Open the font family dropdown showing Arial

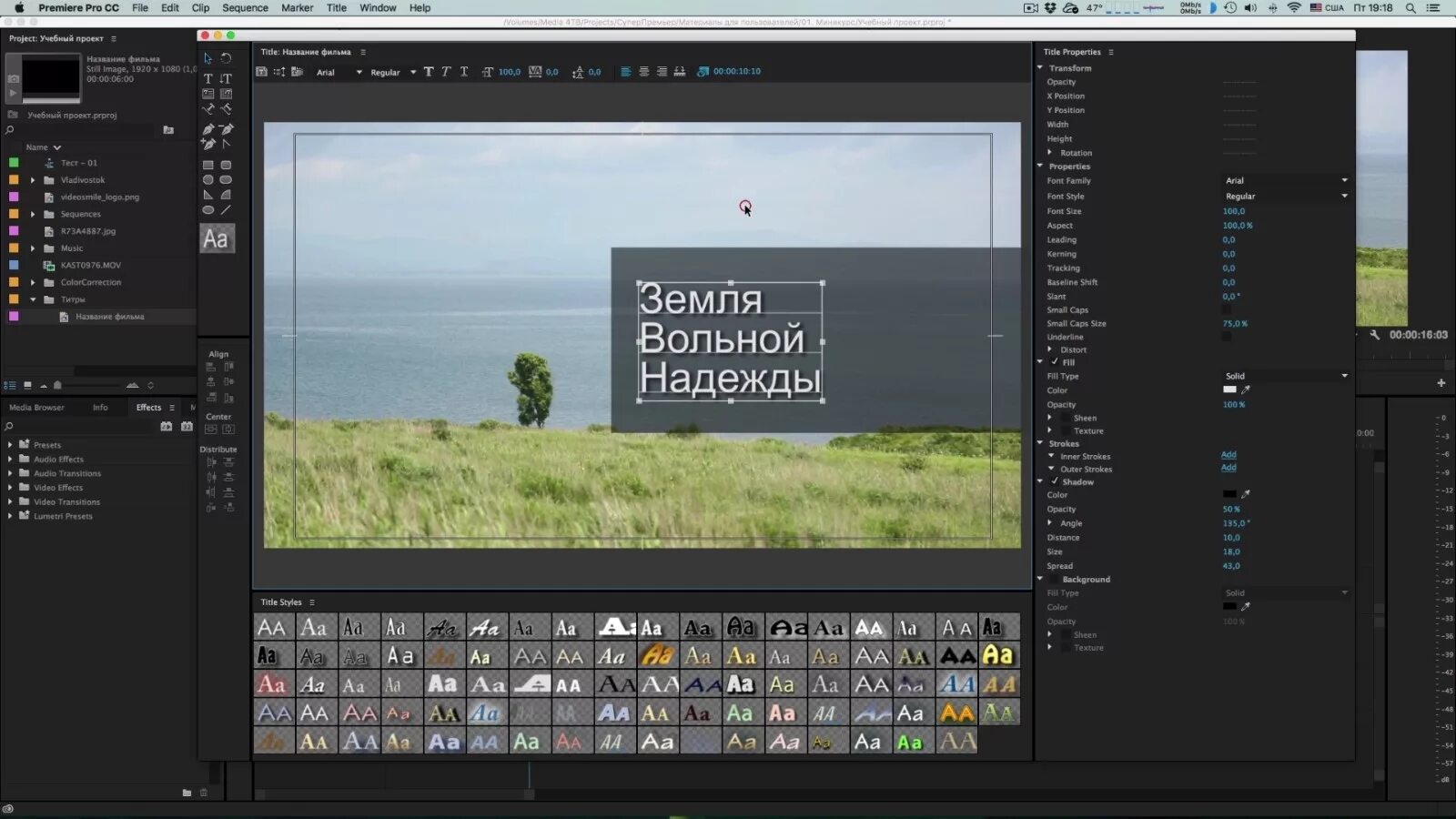(1285, 180)
